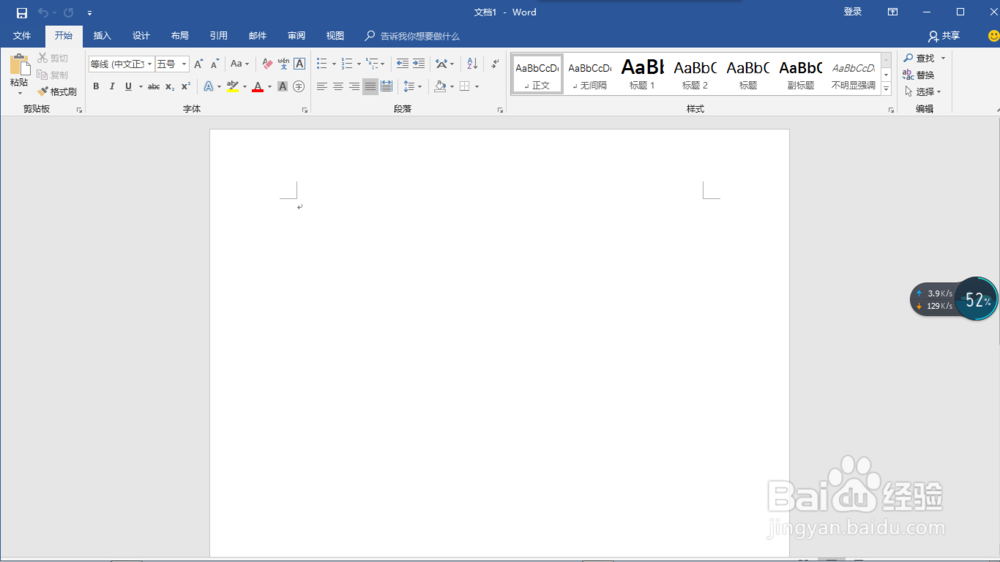1000x562 pixels.
Task: Click the paragraph shading paint bucket
Action: click(440, 86)
